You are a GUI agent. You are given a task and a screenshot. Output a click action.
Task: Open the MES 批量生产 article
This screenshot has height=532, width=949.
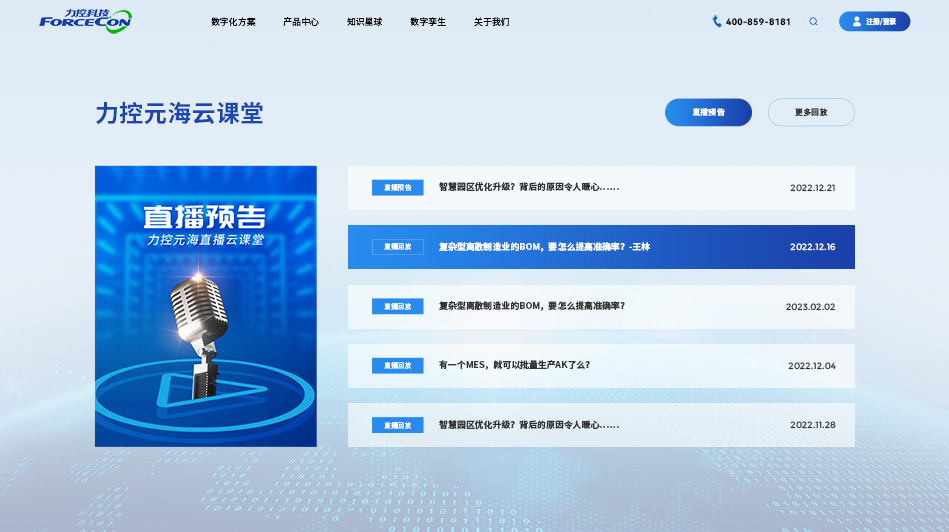(514, 366)
